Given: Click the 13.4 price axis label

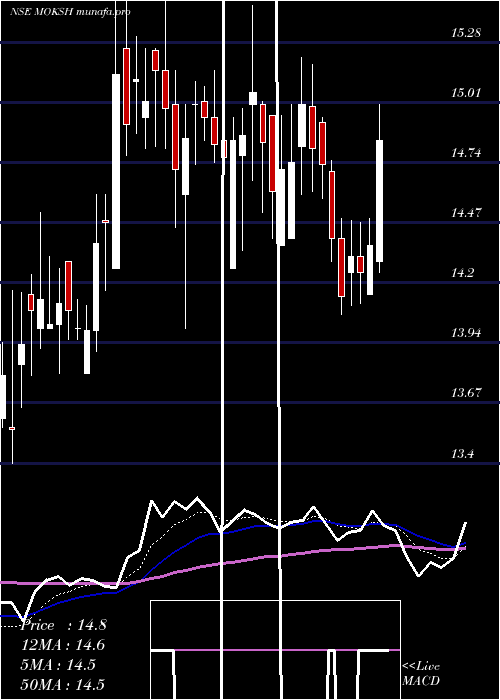Looking at the screenshot, I should tap(463, 454).
